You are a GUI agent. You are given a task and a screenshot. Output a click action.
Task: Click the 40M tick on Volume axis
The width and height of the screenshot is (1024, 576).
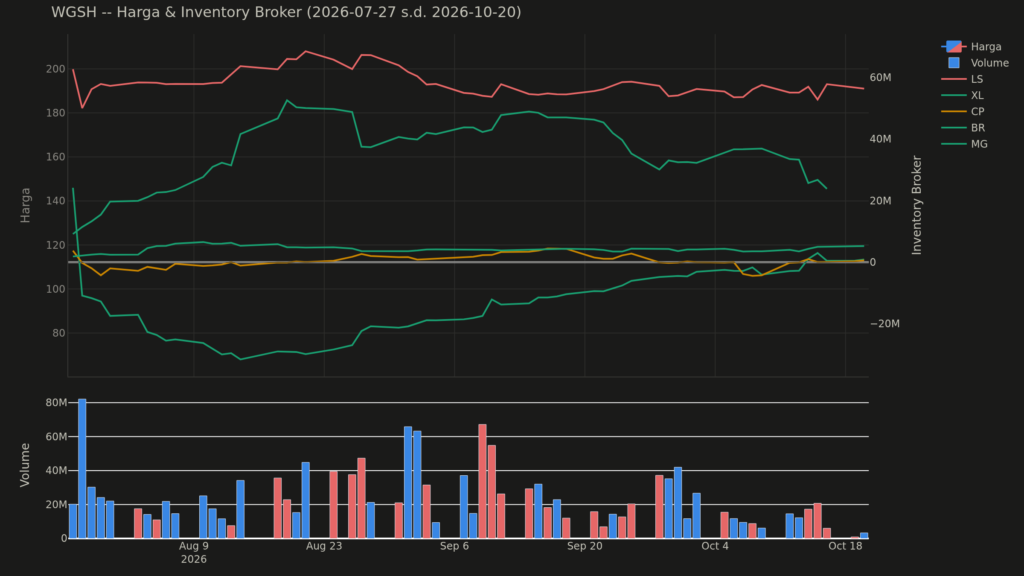coord(56,471)
